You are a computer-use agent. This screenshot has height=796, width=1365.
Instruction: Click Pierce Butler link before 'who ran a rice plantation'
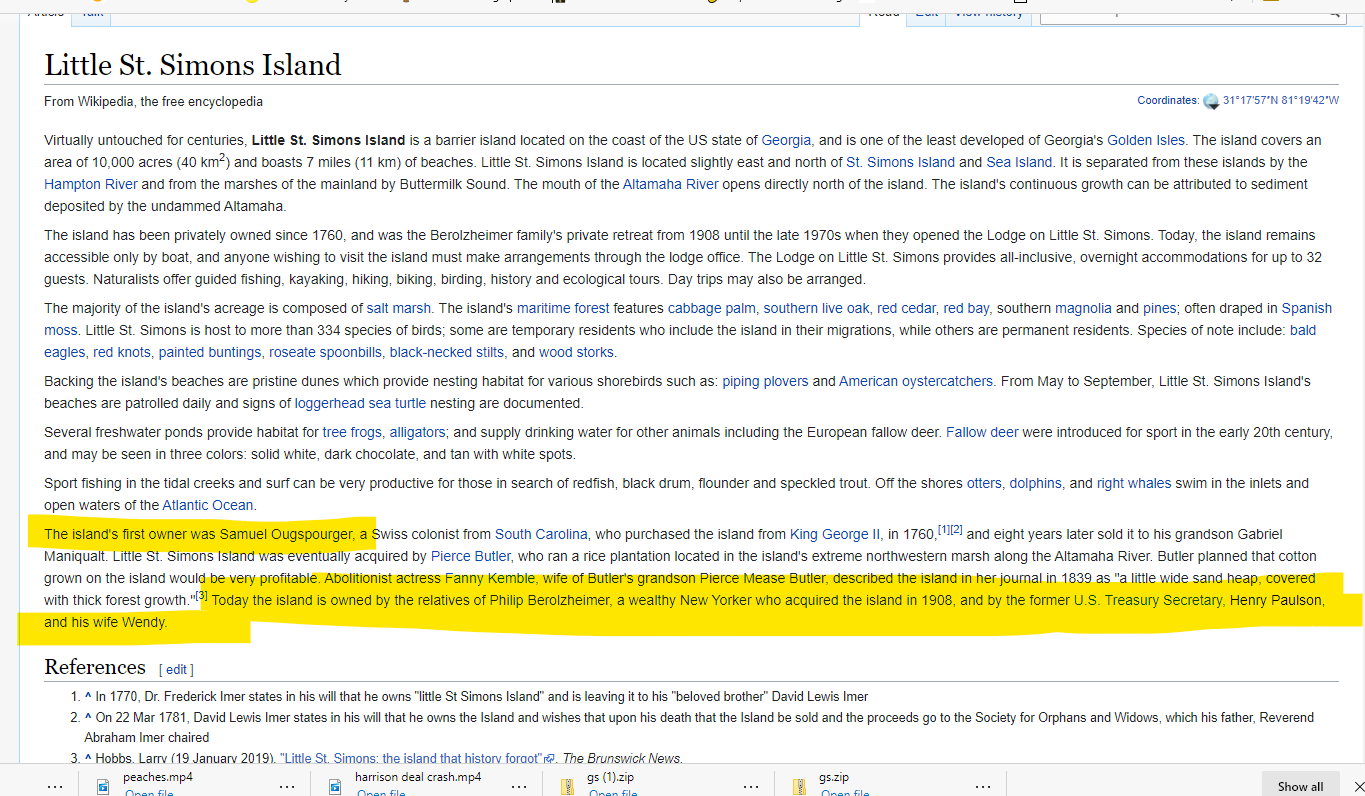pyautogui.click(x=471, y=556)
